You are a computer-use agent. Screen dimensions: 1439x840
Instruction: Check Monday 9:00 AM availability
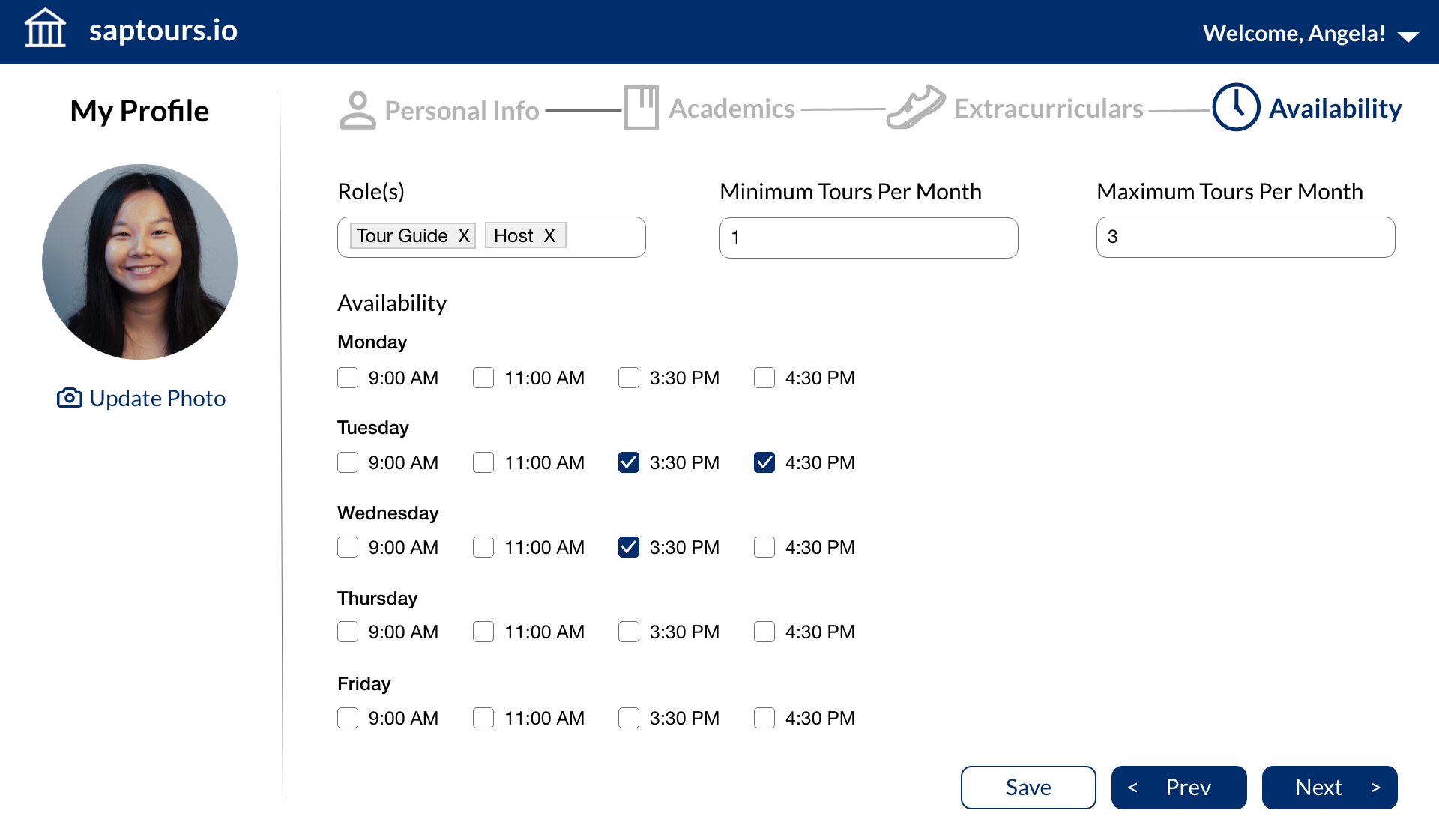click(348, 378)
